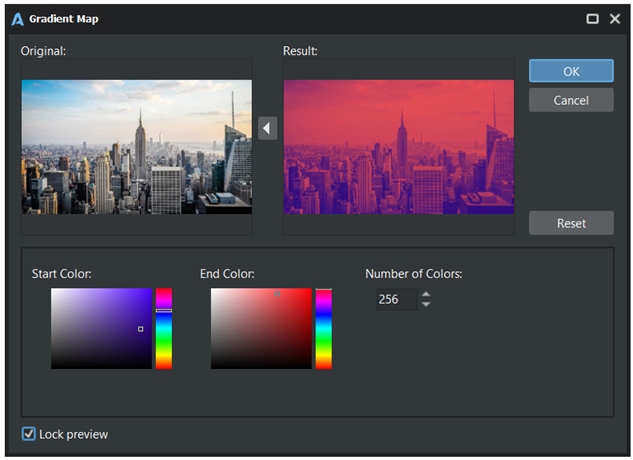Toggle the Lock preview checkbox
Image resolution: width=633 pixels, height=460 pixels.
(29, 434)
